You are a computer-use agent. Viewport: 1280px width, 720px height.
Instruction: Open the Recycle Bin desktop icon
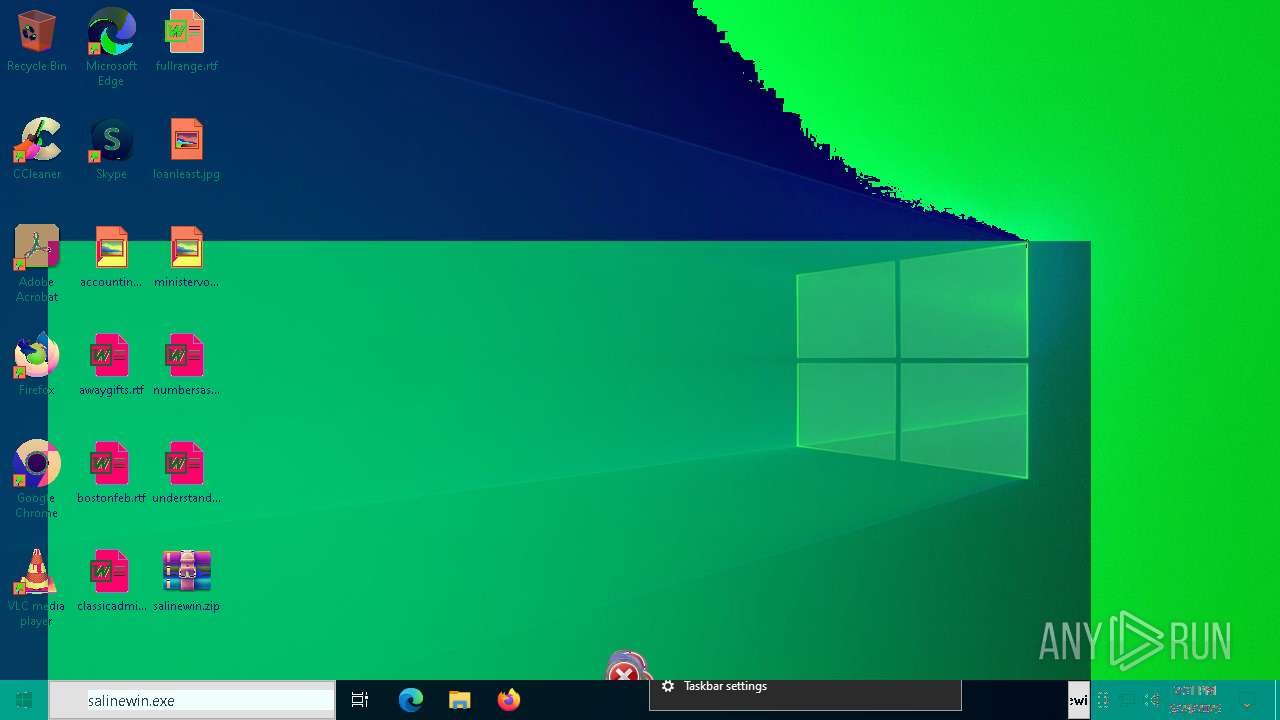37,41
